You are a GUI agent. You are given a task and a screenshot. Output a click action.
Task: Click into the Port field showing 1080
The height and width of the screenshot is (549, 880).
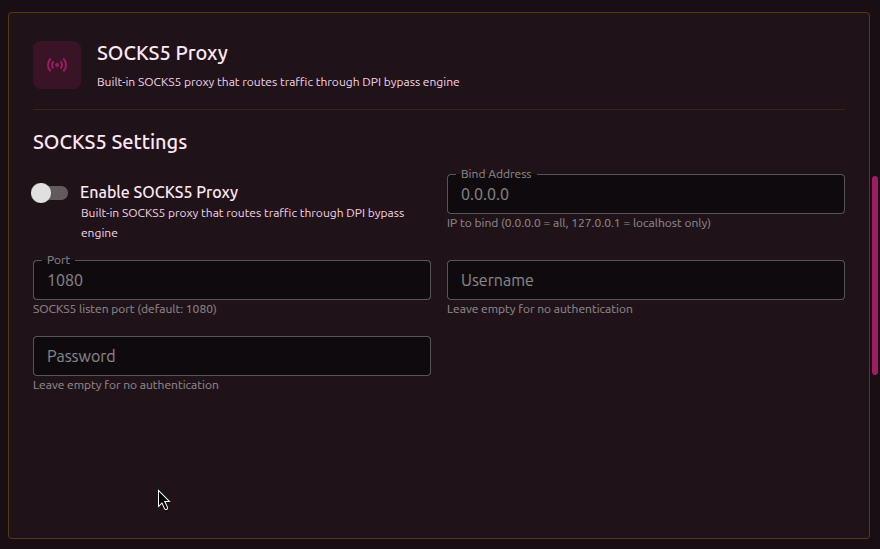(232, 281)
